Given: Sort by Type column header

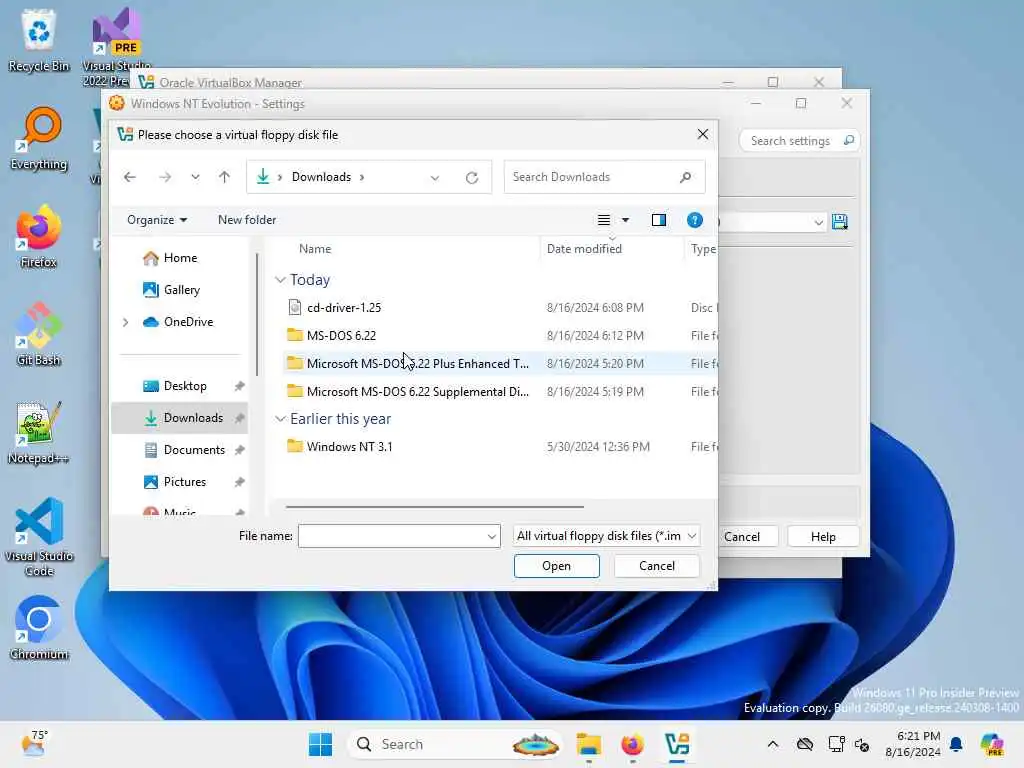Looking at the screenshot, I should tap(703, 249).
